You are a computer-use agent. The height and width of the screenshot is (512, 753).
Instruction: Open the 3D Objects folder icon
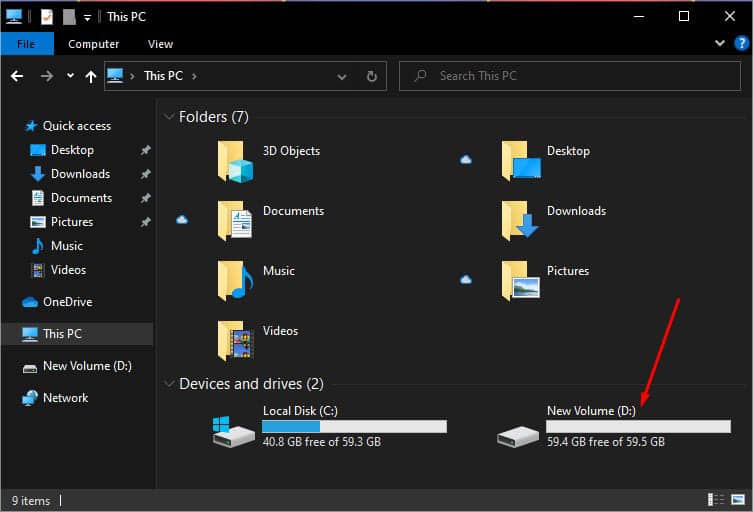pyautogui.click(x=235, y=162)
